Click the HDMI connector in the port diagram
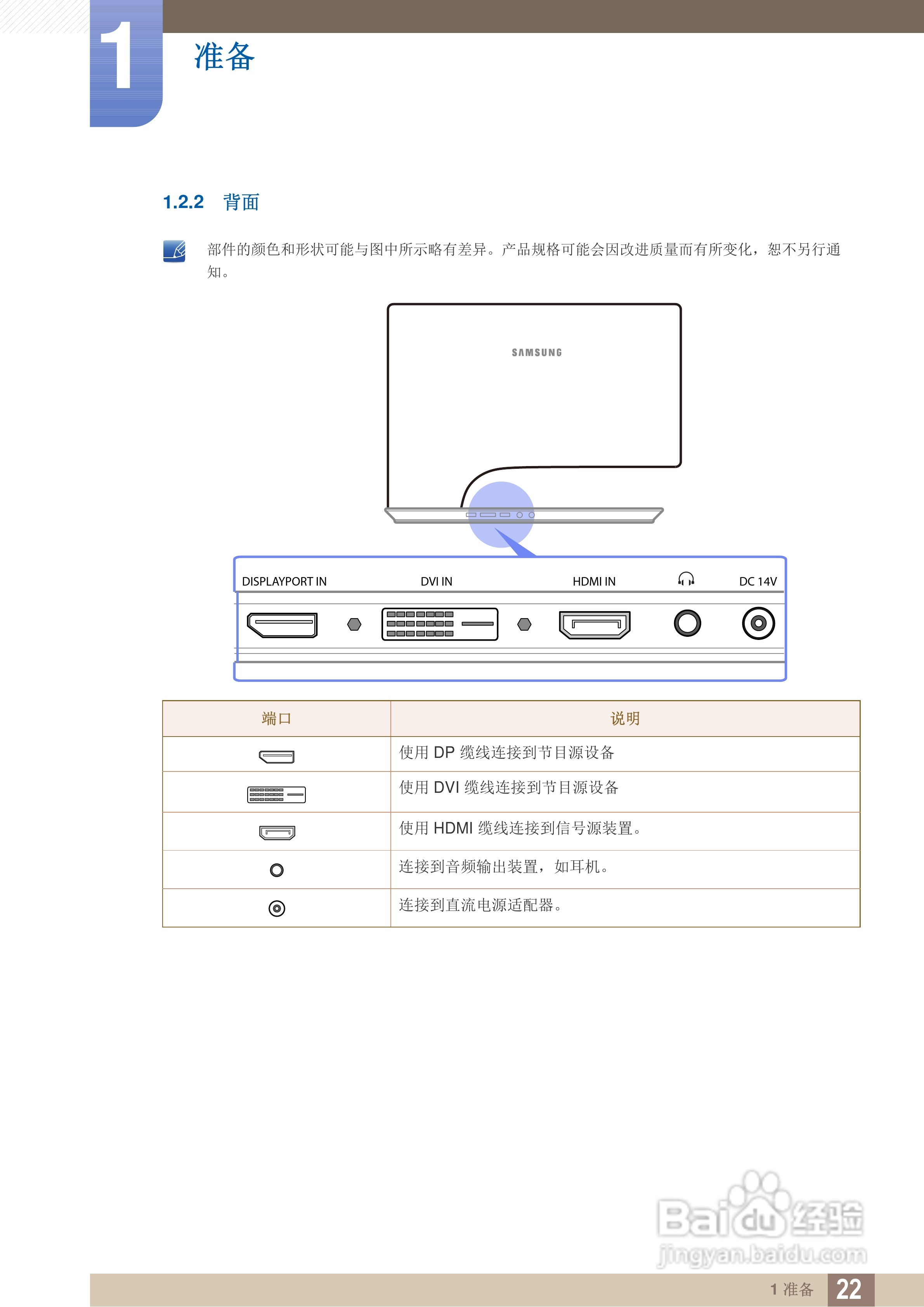Image resolution: width=924 pixels, height=1307 pixels. click(595, 624)
